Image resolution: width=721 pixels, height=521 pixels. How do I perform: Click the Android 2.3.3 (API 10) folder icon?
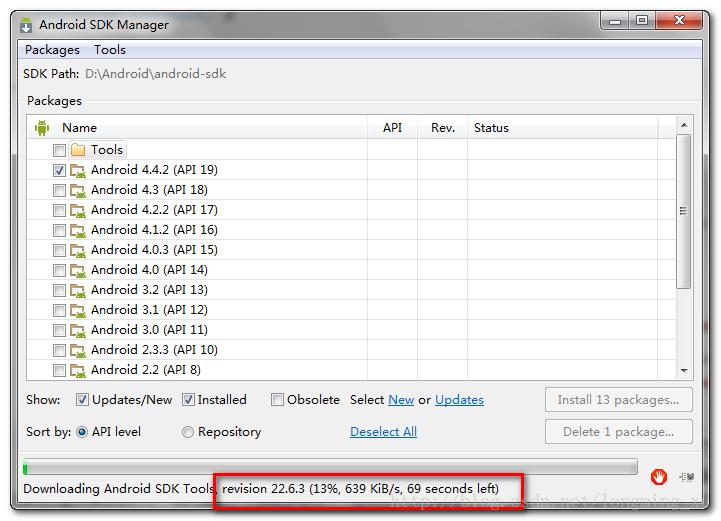click(78, 350)
